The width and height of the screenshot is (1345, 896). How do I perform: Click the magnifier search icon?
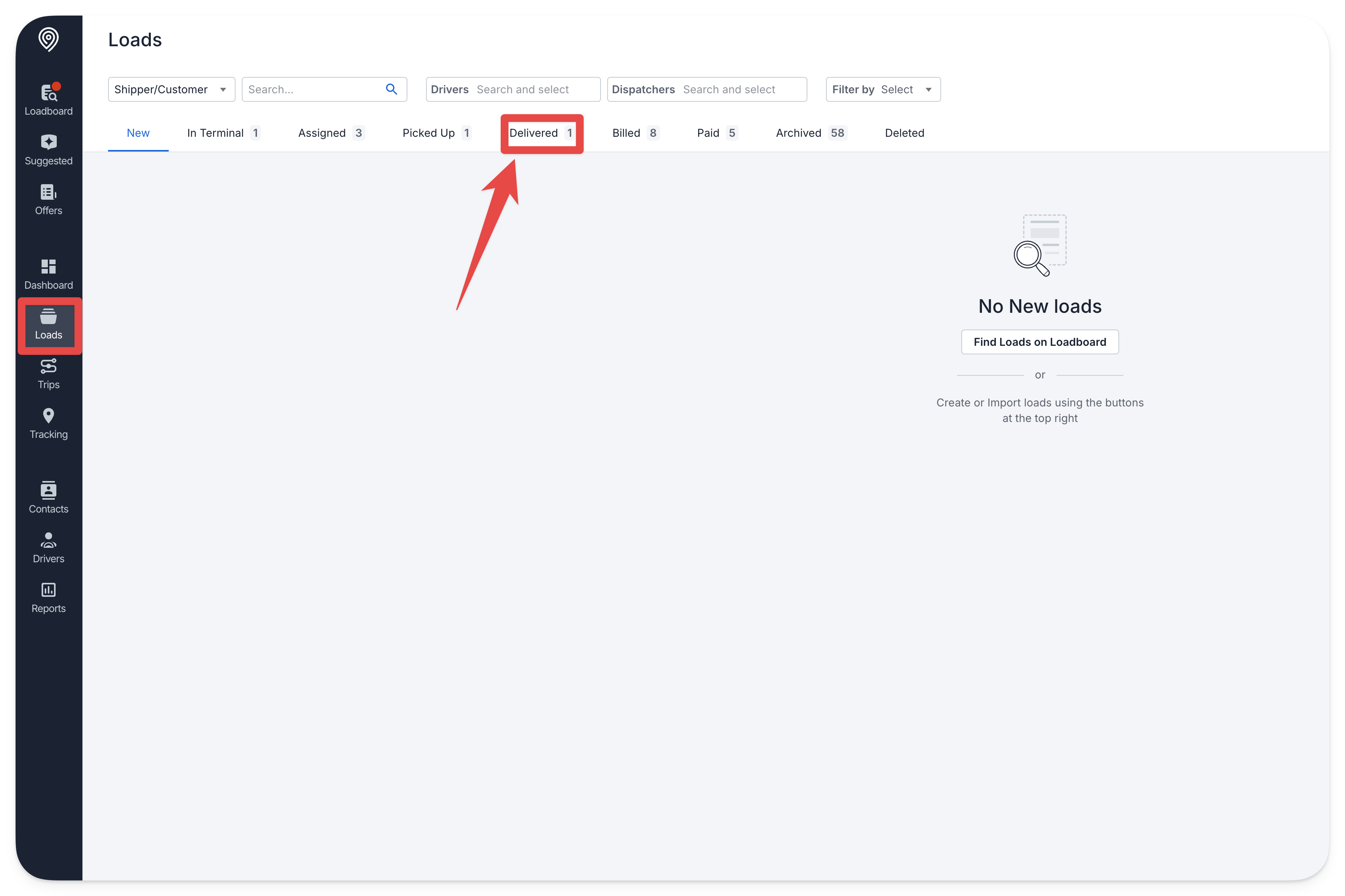click(391, 89)
